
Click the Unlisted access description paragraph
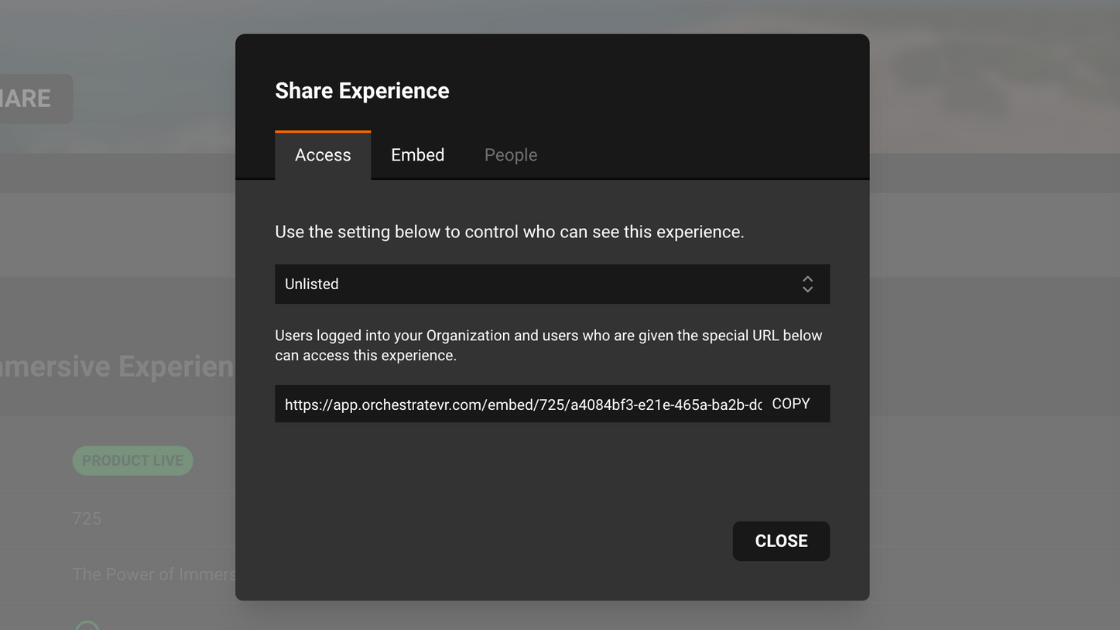(548, 345)
